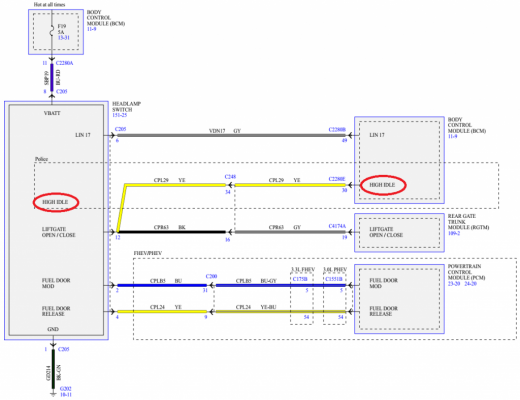Open the 151-25 Headlamp Switch page link
Screen dimensions: 520x400
(x=119, y=115)
